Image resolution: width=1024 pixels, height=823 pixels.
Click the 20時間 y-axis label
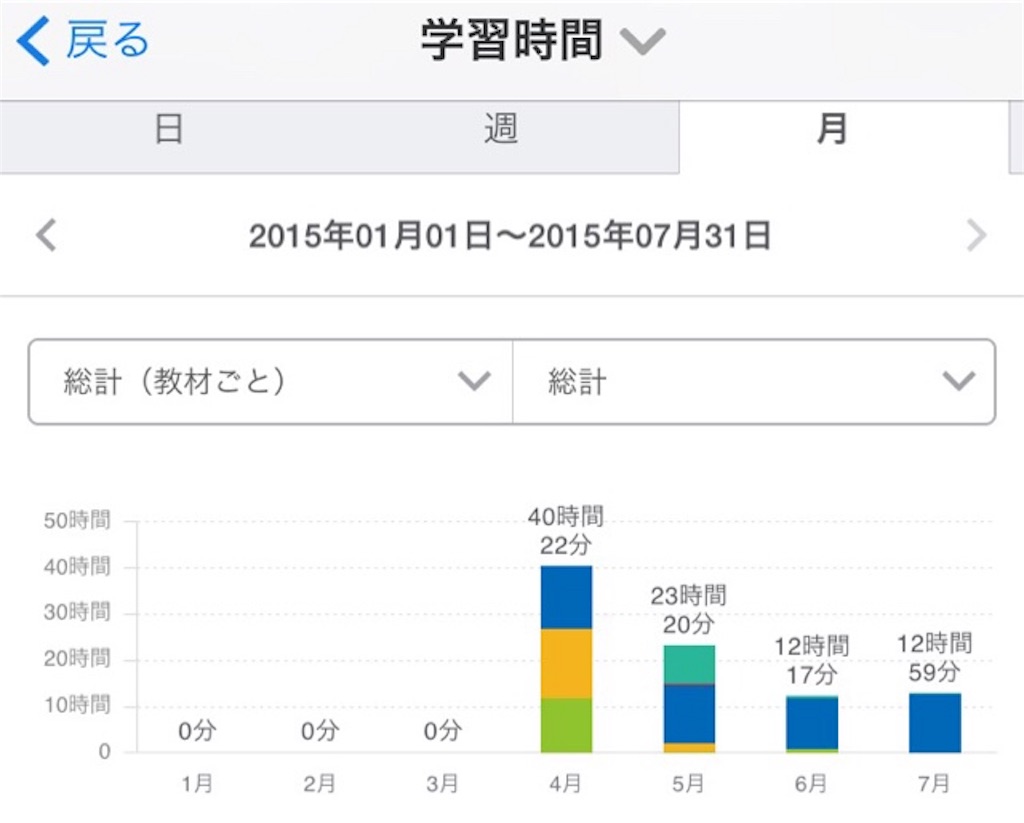coord(77,658)
